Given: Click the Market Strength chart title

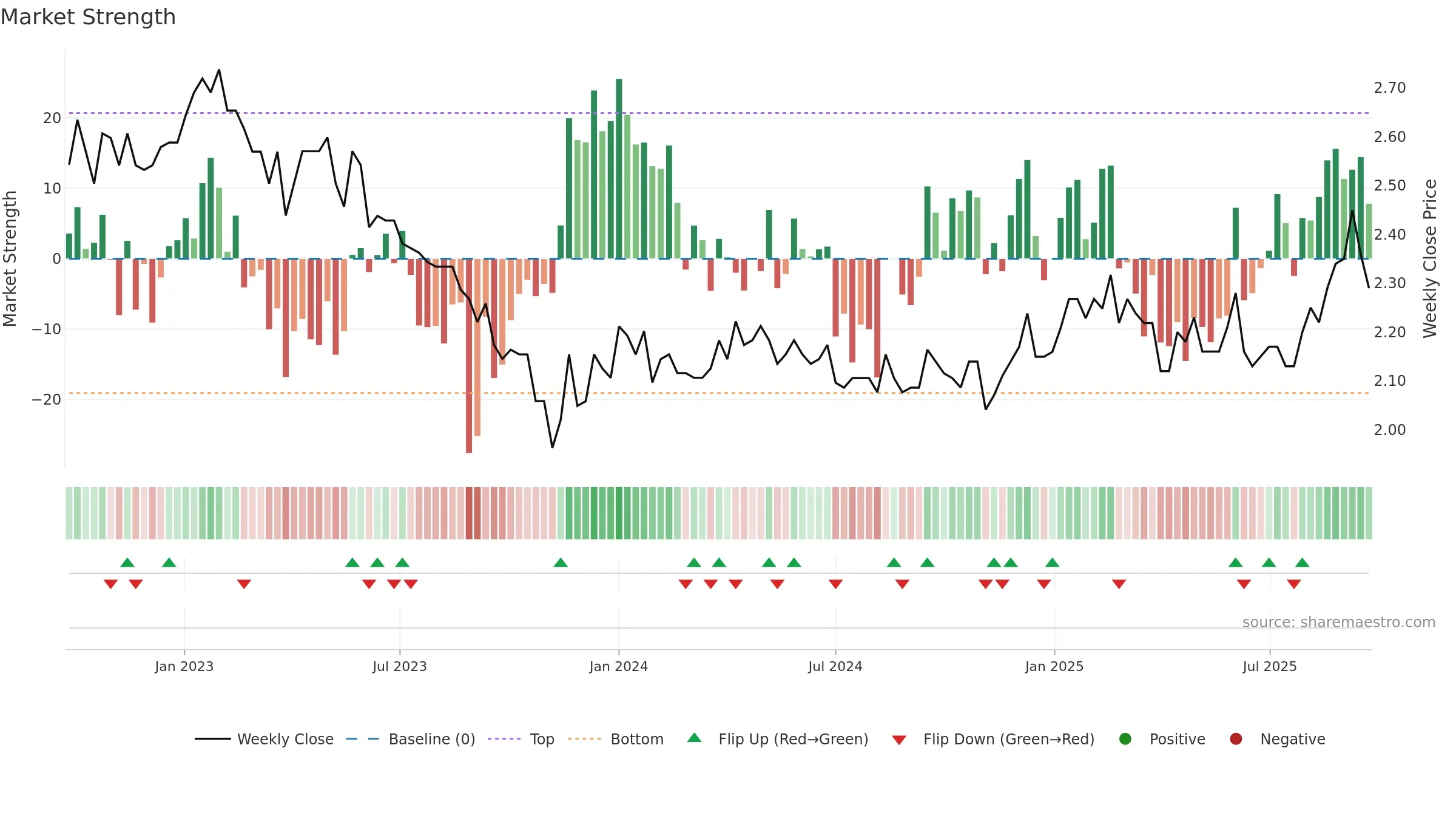Looking at the screenshot, I should pyautogui.click(x=88, y=17).
